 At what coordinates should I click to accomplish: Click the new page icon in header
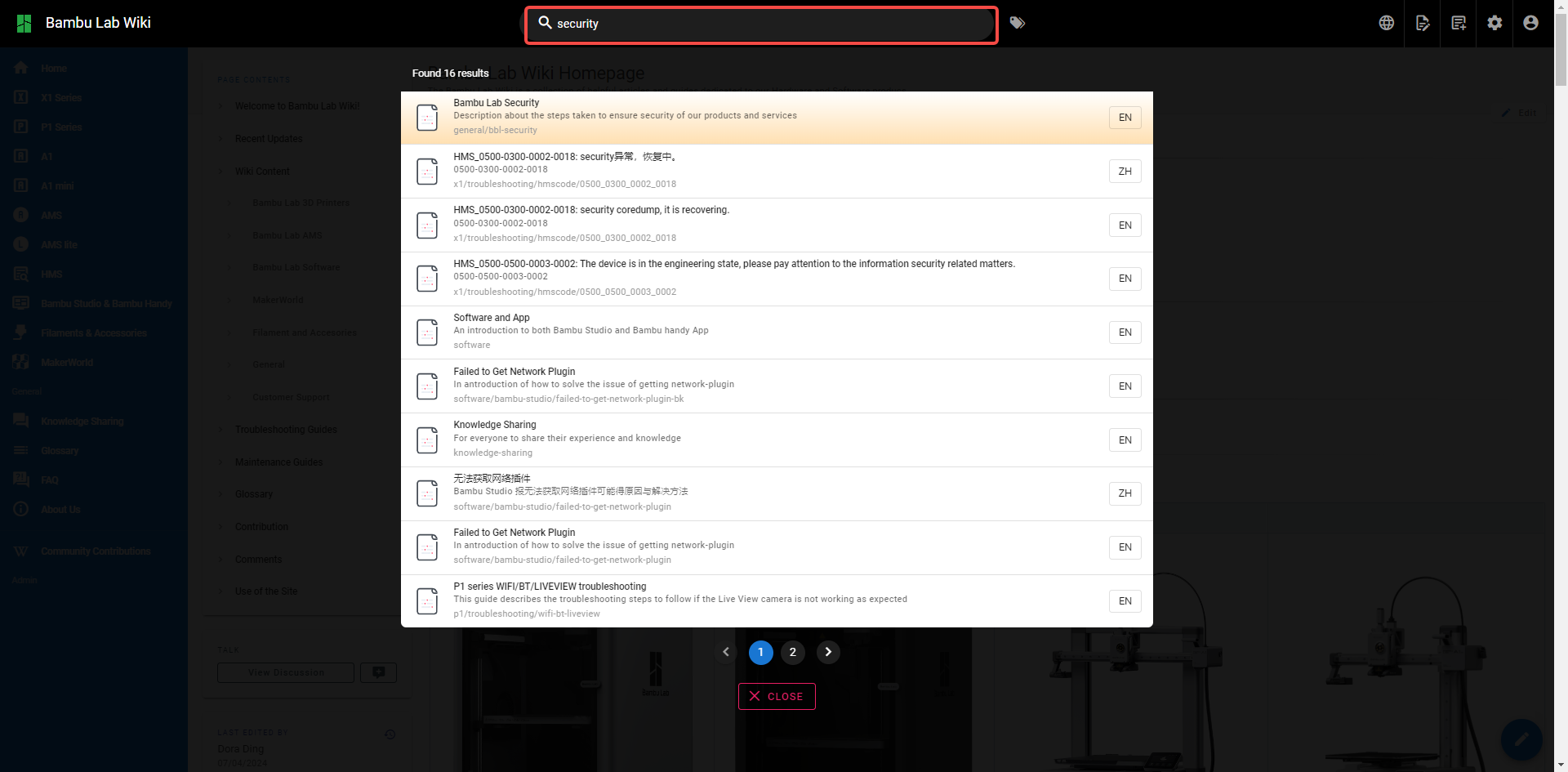coord(1459,23)
